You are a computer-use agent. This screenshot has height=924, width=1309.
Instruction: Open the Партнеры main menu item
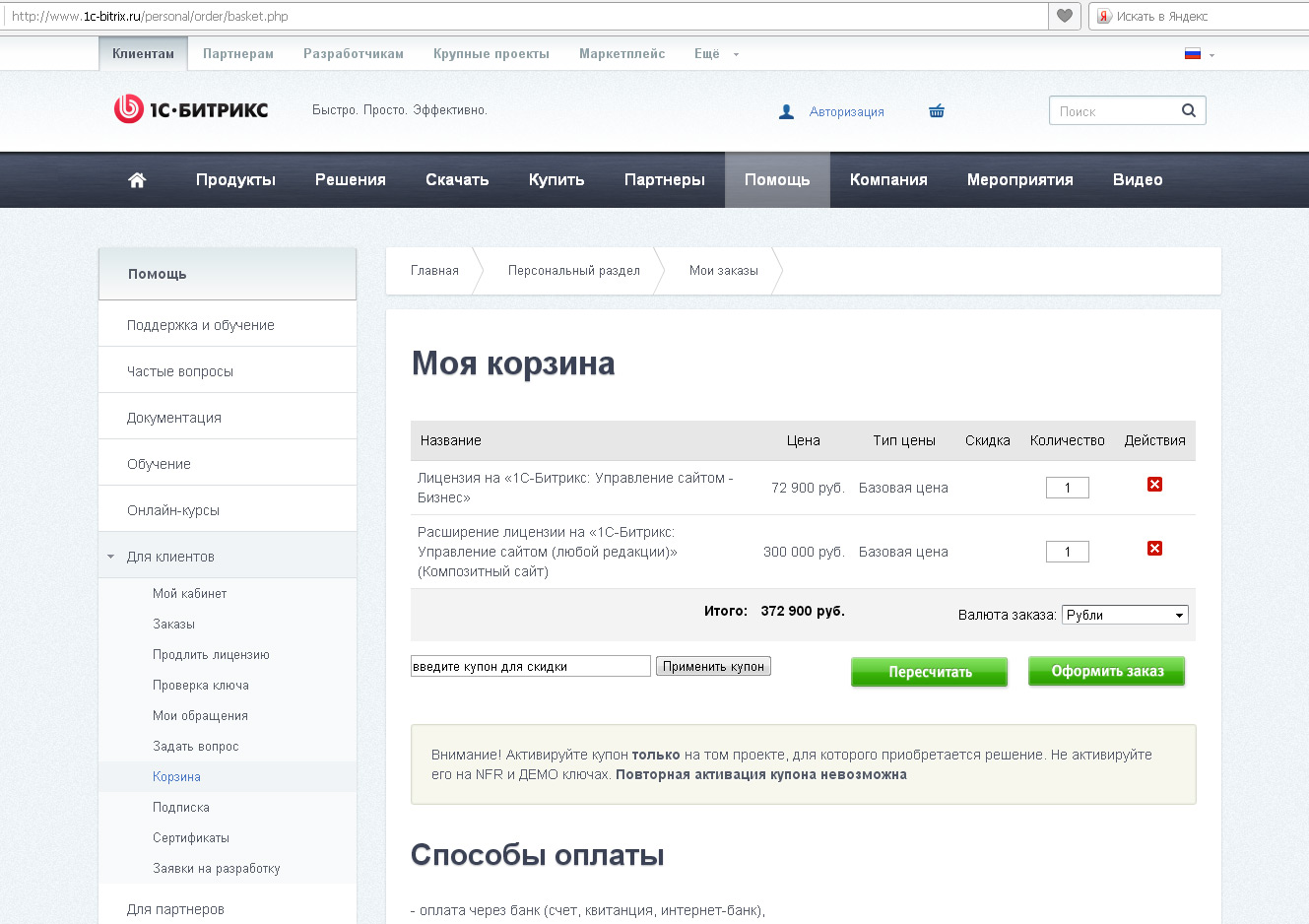pyautogui.click(x=665, y=179)
